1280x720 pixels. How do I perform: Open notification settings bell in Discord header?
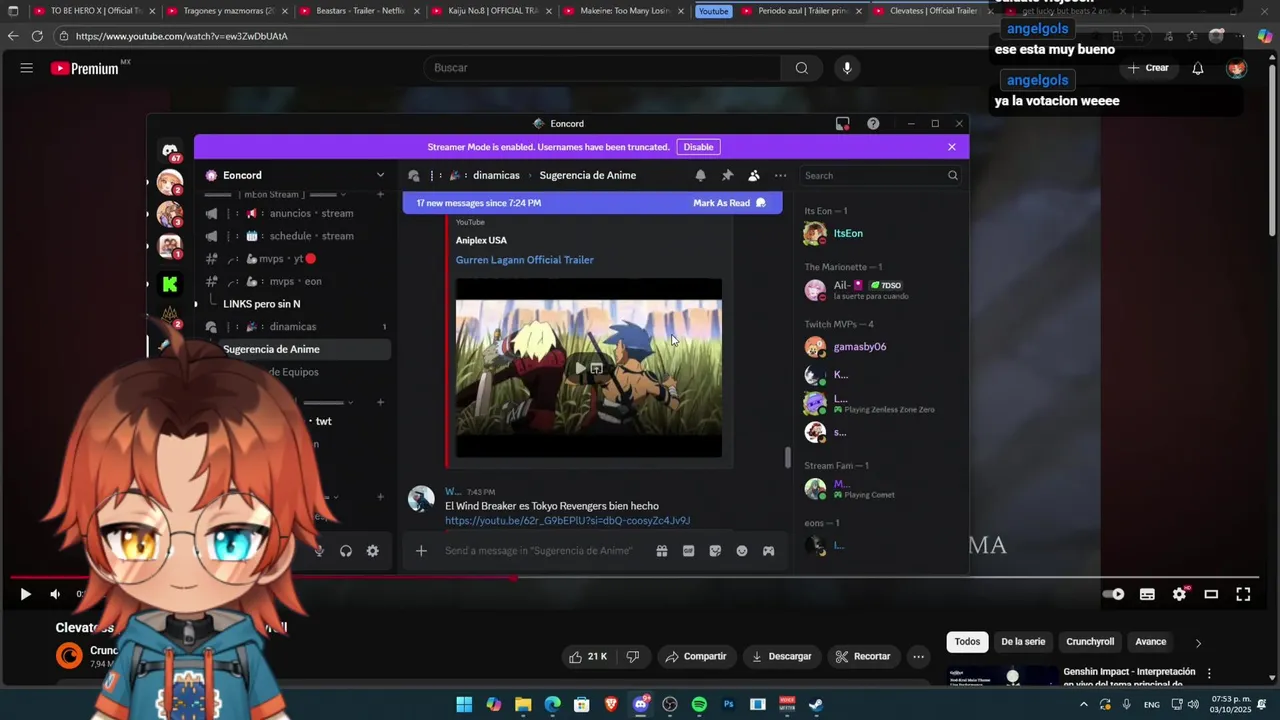point(700,175)
